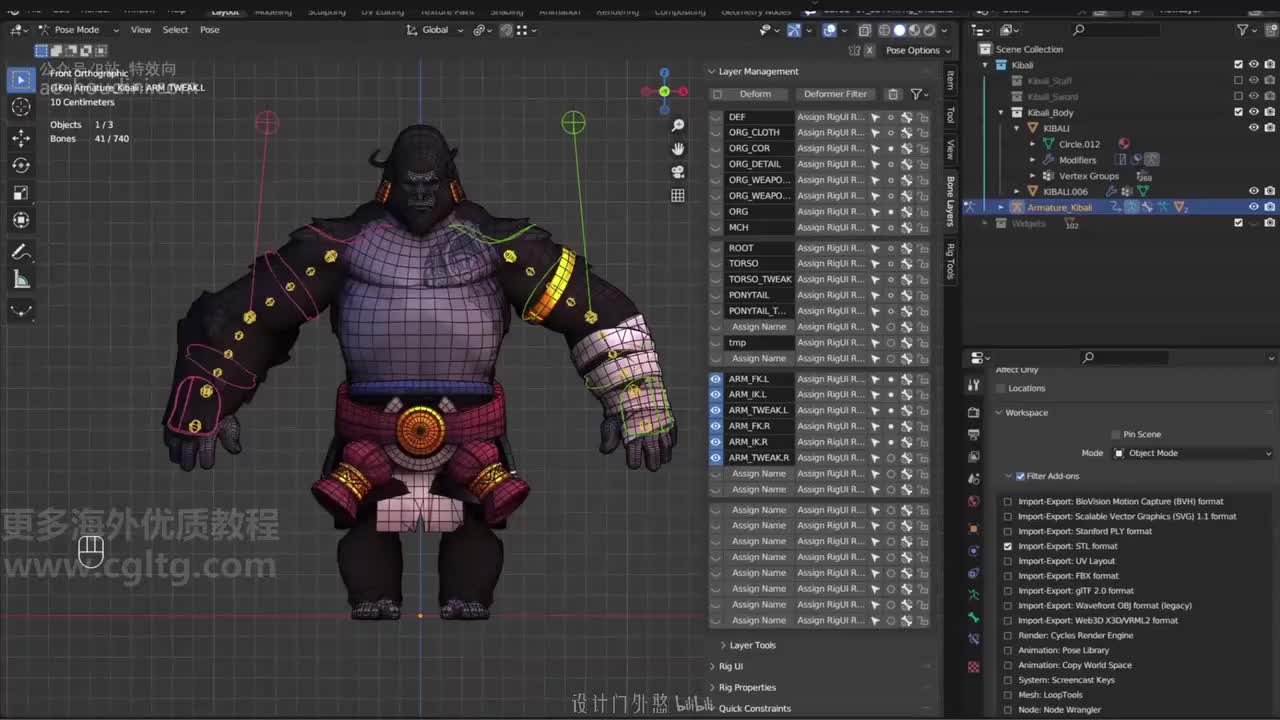Hide the ARM_TWEAK.L bone layer

(x=716, y=410)
